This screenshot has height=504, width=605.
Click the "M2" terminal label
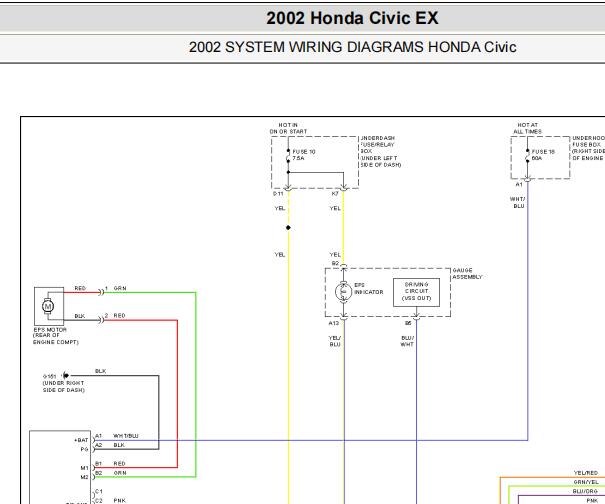84,477
